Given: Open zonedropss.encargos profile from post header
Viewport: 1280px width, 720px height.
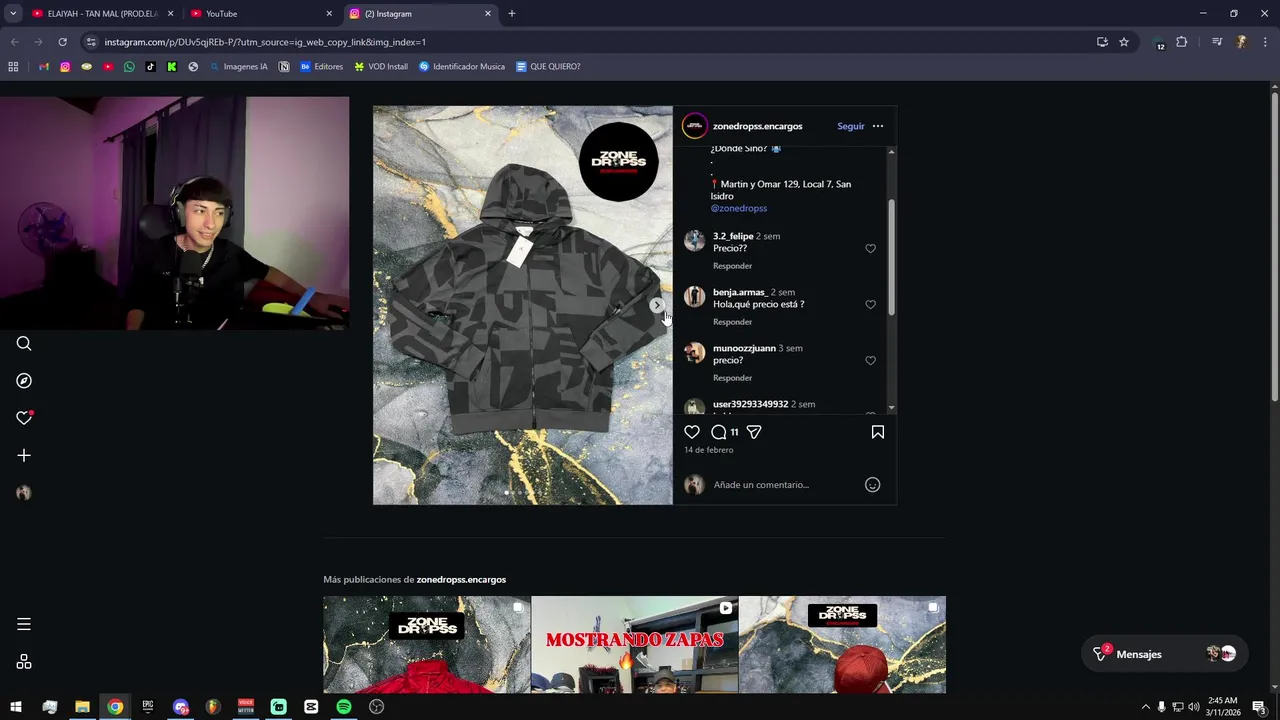Looking at the screenshot, I should coord(757,126).
